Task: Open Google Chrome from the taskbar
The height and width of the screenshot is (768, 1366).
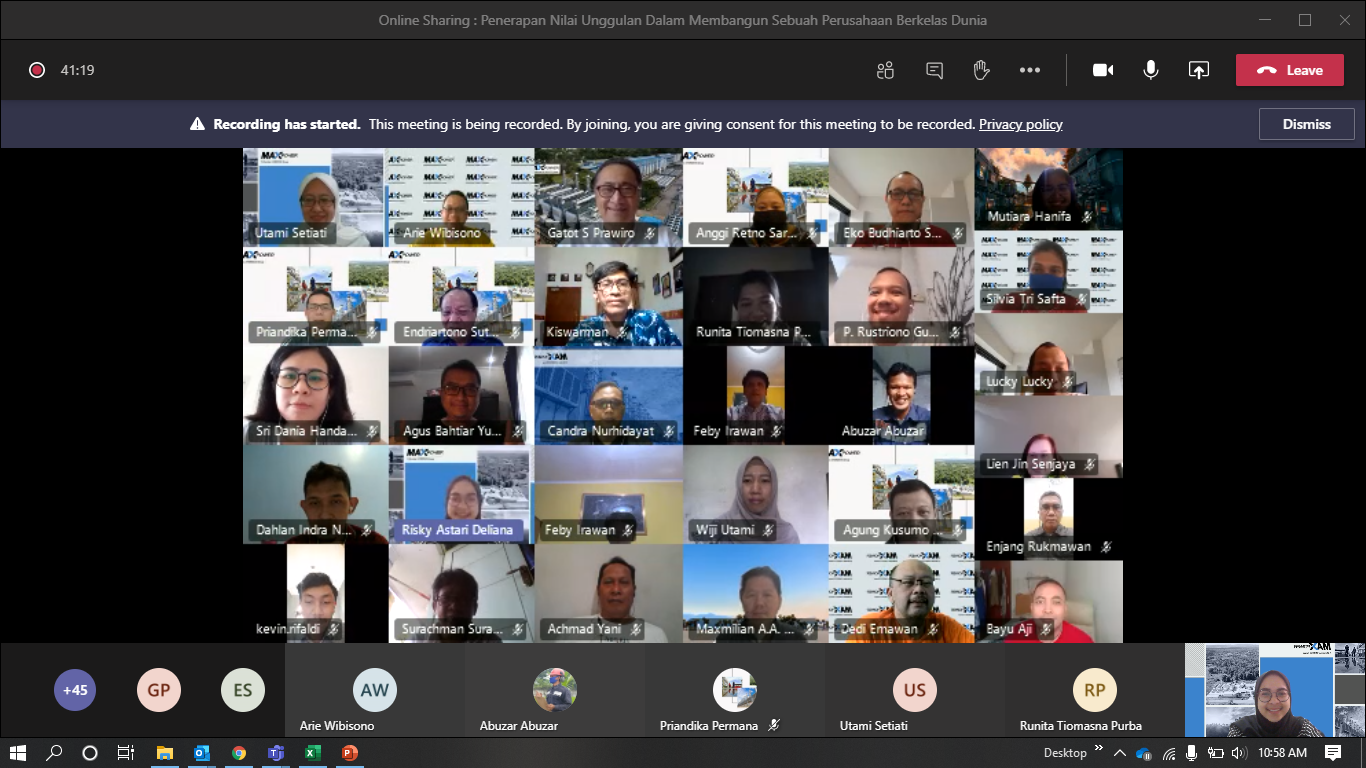Action: coord(239,753)
